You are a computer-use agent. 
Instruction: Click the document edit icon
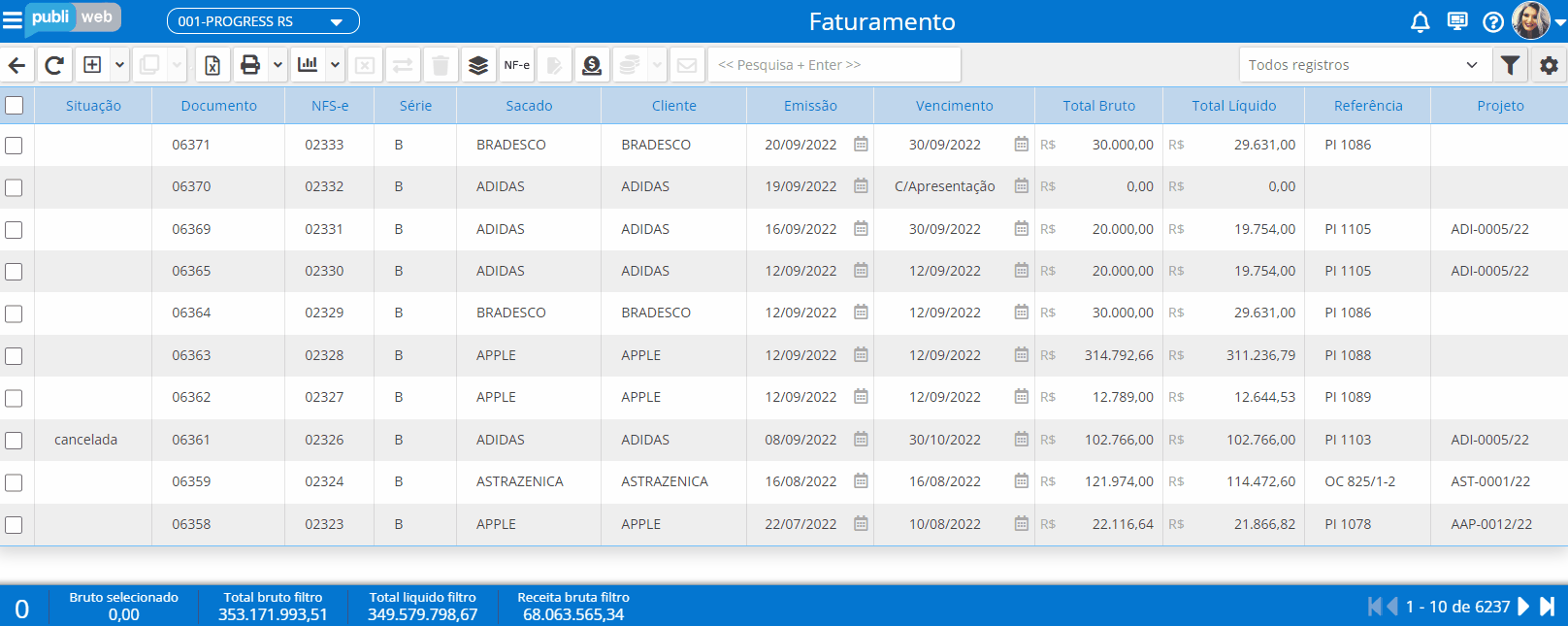coord(554,65)
